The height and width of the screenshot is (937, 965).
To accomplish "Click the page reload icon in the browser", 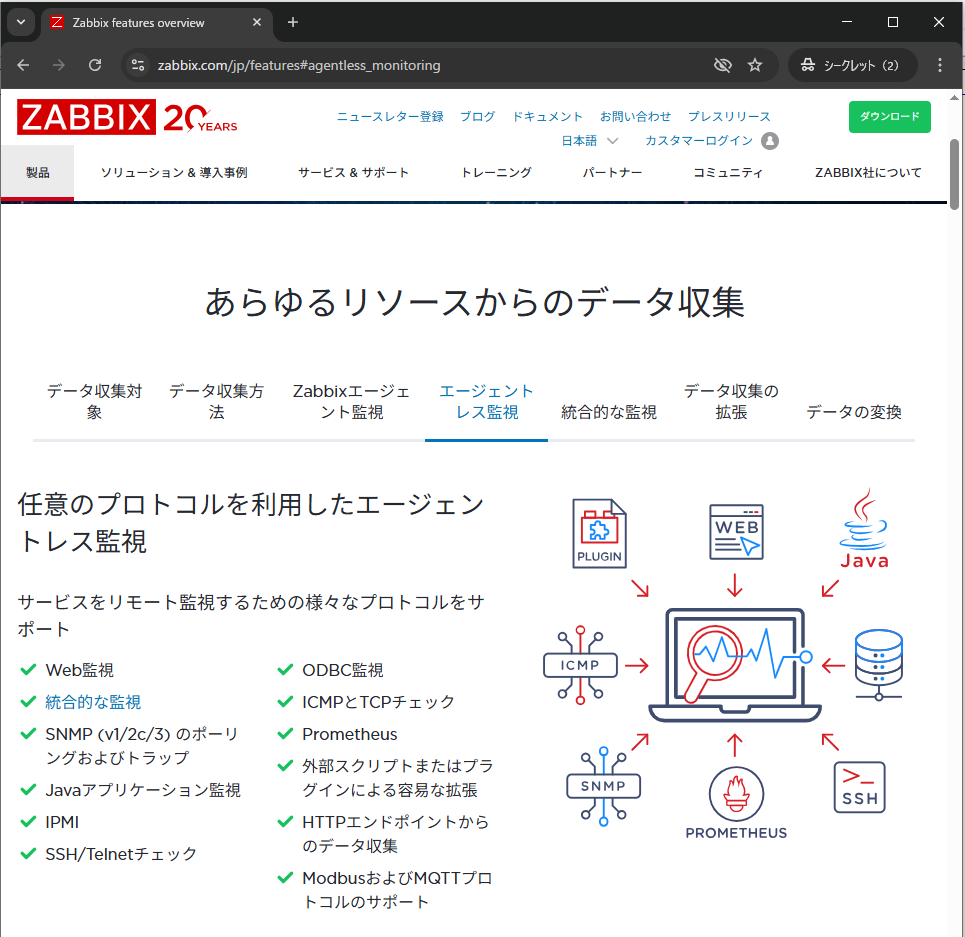I will pyautogui.click(x=95, y=64).
